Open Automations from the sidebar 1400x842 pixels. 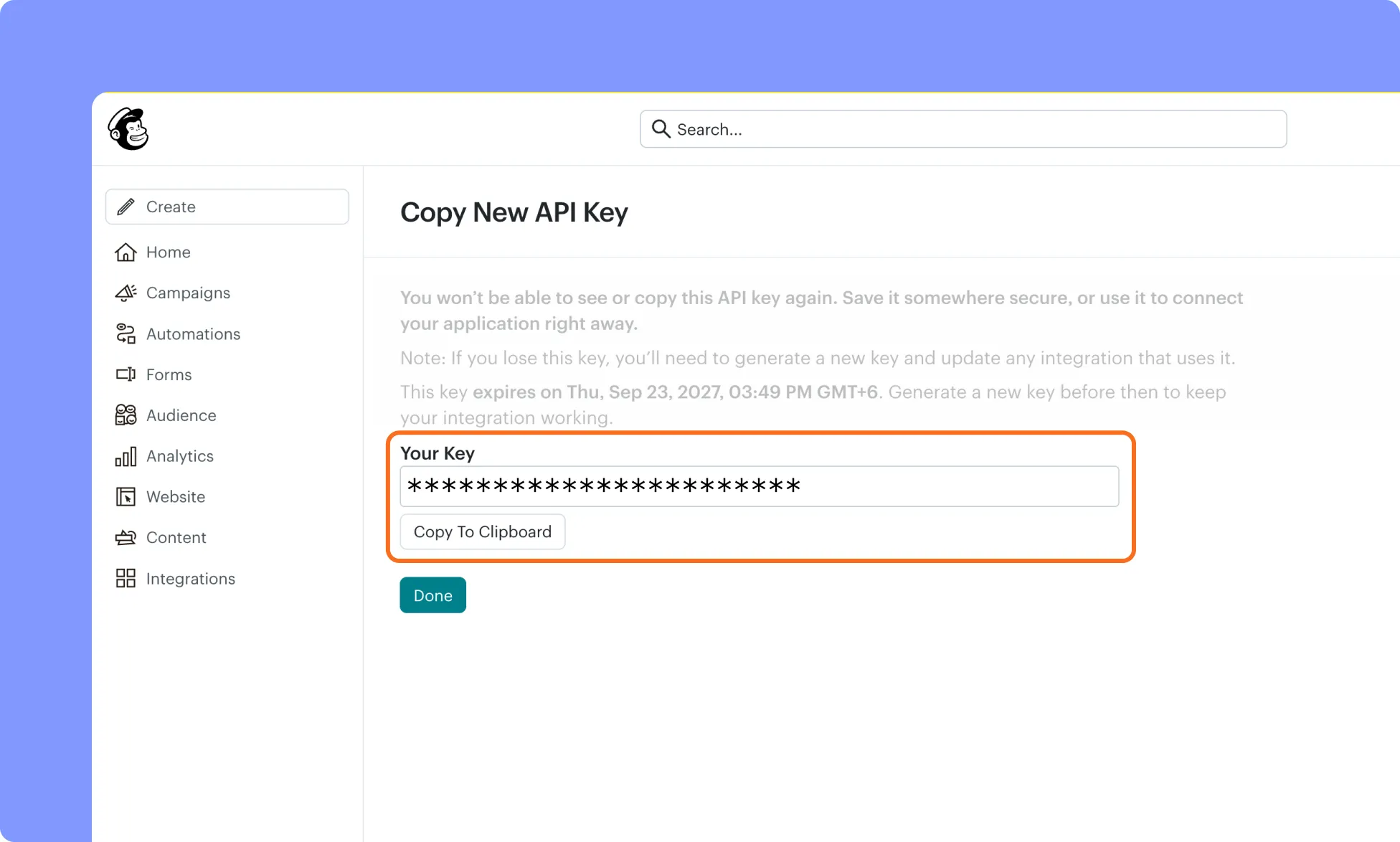click(x=193, y=334)
